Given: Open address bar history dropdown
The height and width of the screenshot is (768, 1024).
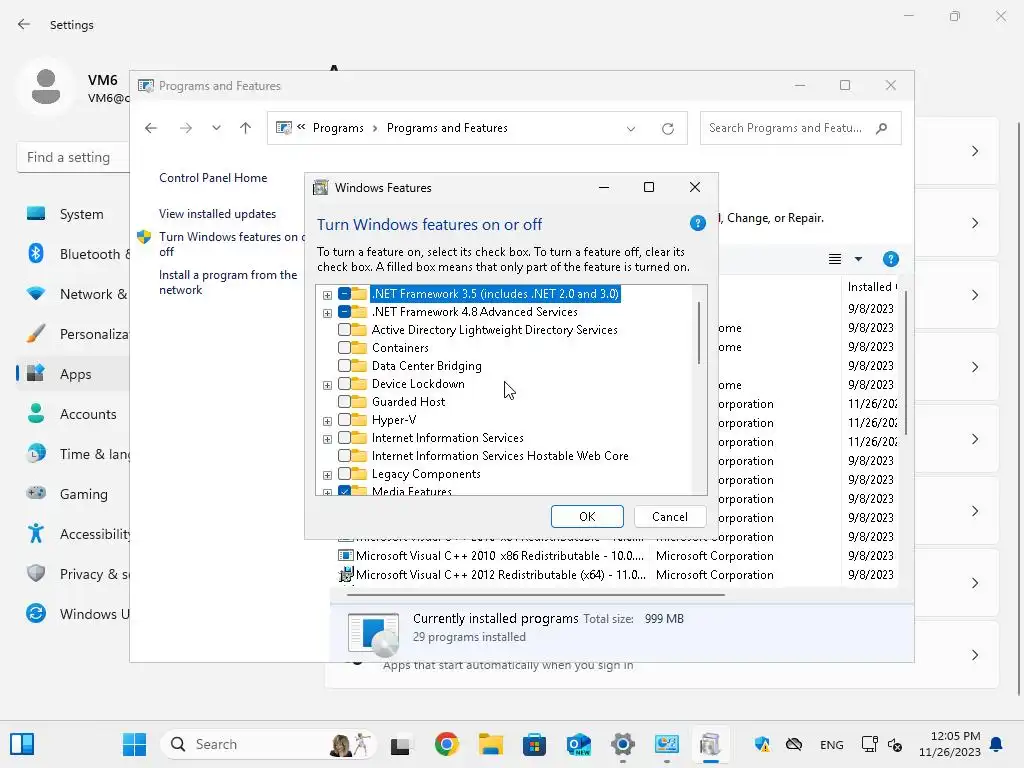Looking at the screenshot, I should (631, 129).
